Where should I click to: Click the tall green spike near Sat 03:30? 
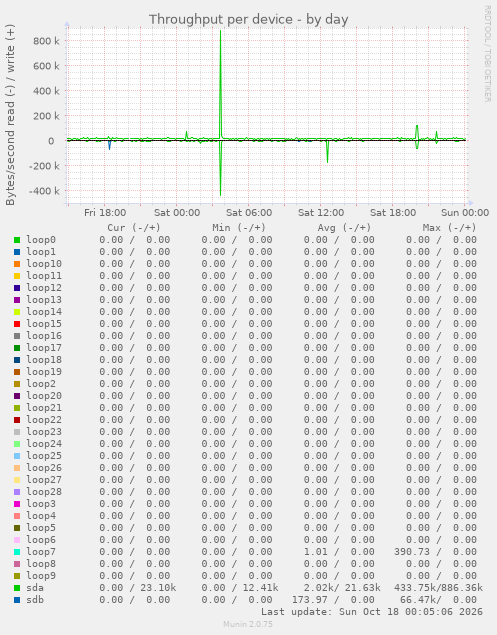point(220,85)
